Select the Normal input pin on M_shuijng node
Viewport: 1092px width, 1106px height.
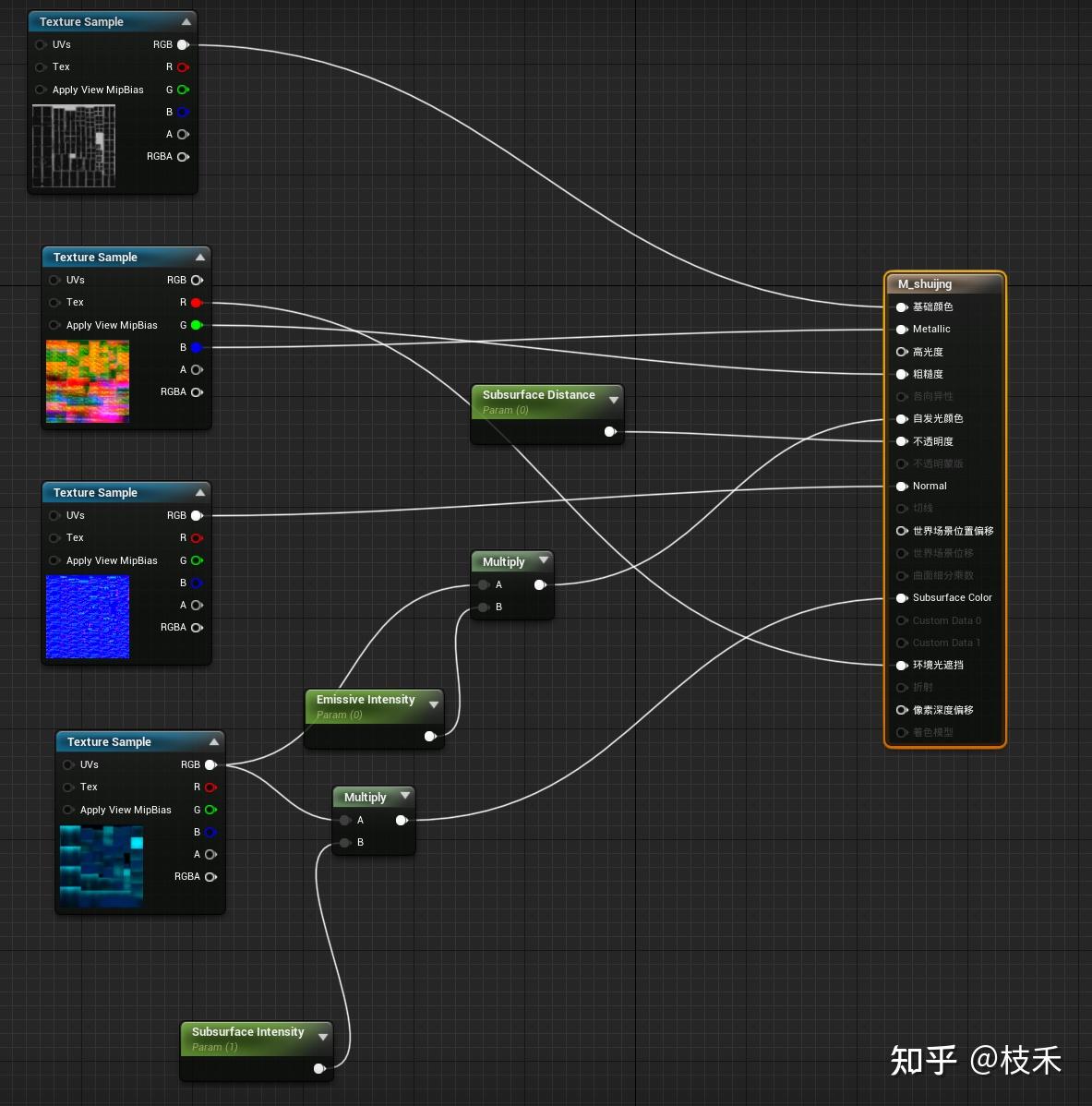point(902,486)
